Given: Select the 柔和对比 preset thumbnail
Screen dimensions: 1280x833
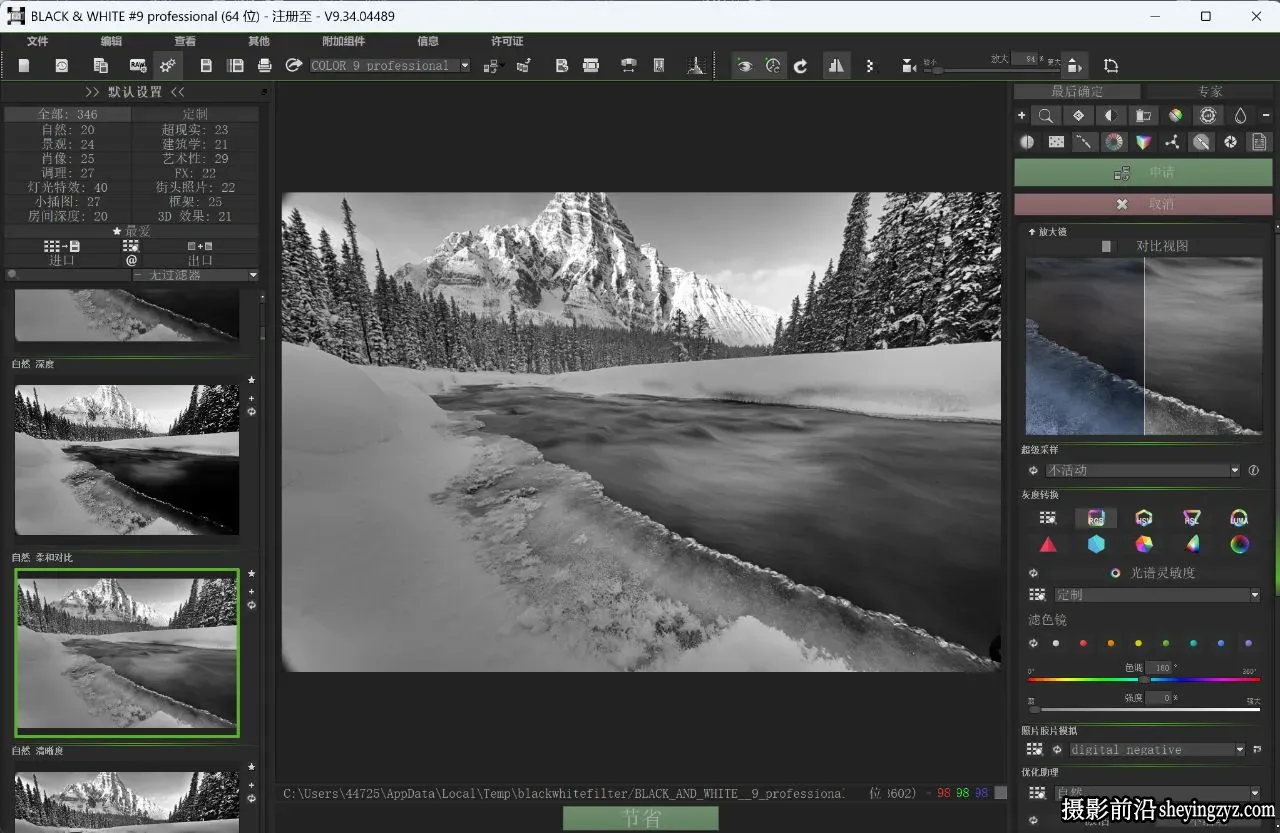Looking at the screenshot, I should tap(127, 652).
